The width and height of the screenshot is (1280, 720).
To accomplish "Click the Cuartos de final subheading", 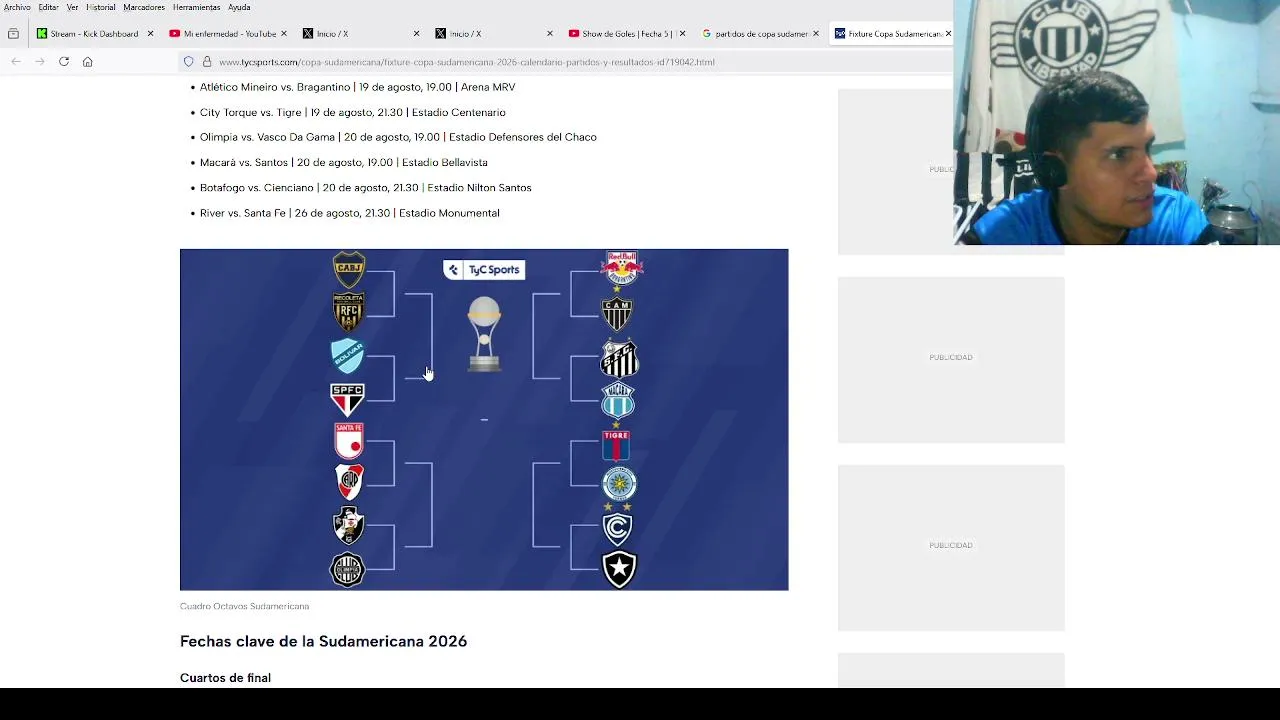I will click(225, 678).
